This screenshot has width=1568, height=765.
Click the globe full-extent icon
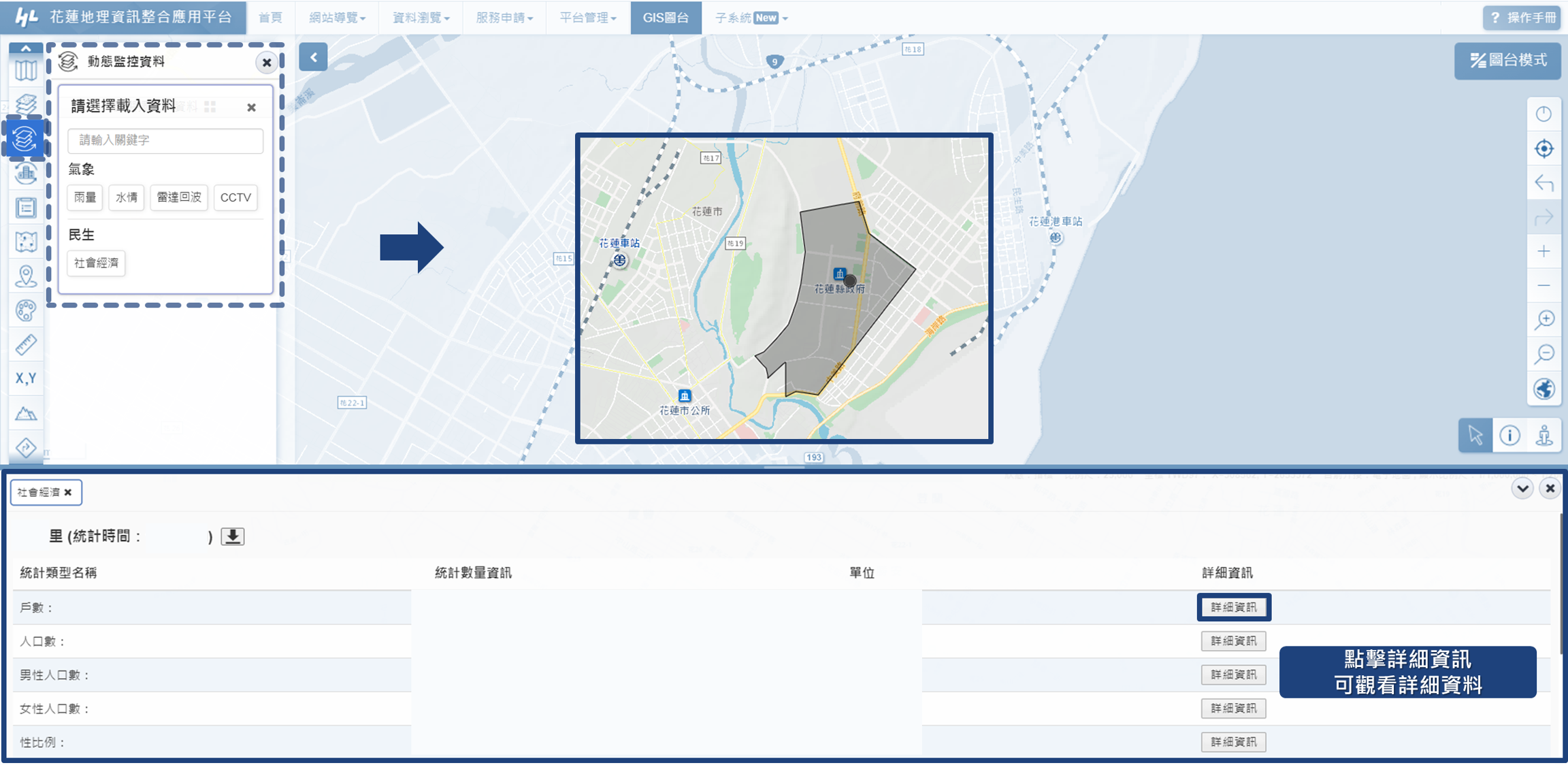1543,389
